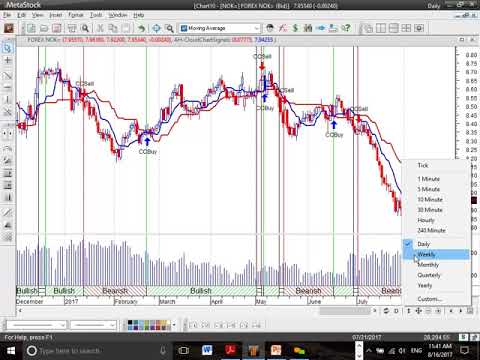Click the save chart toolbar icon
Viewport: 480px width, 360px height.
coord(57,28)
